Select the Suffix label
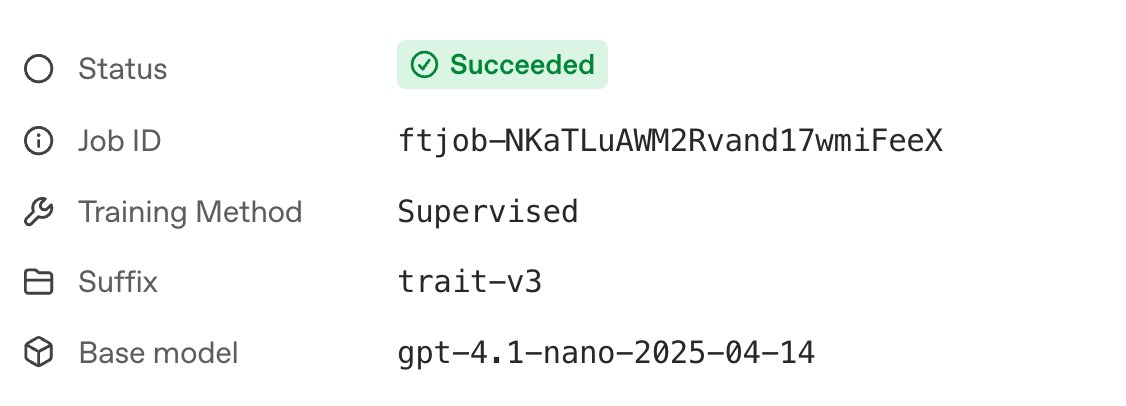1126x406 pixels. pyautogui.click(x=118, y=283)
